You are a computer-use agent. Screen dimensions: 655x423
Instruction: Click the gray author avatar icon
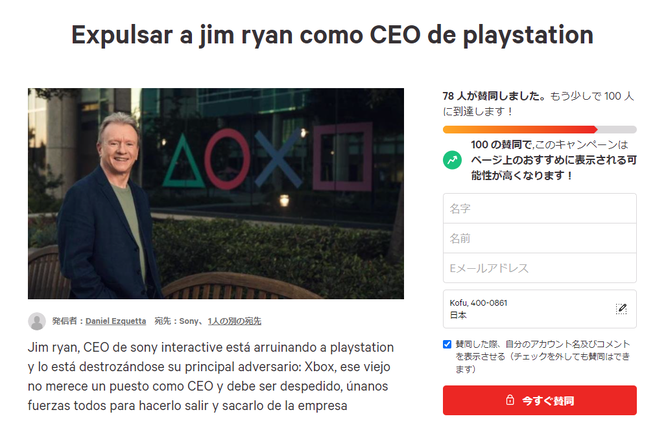coord(37,321)
